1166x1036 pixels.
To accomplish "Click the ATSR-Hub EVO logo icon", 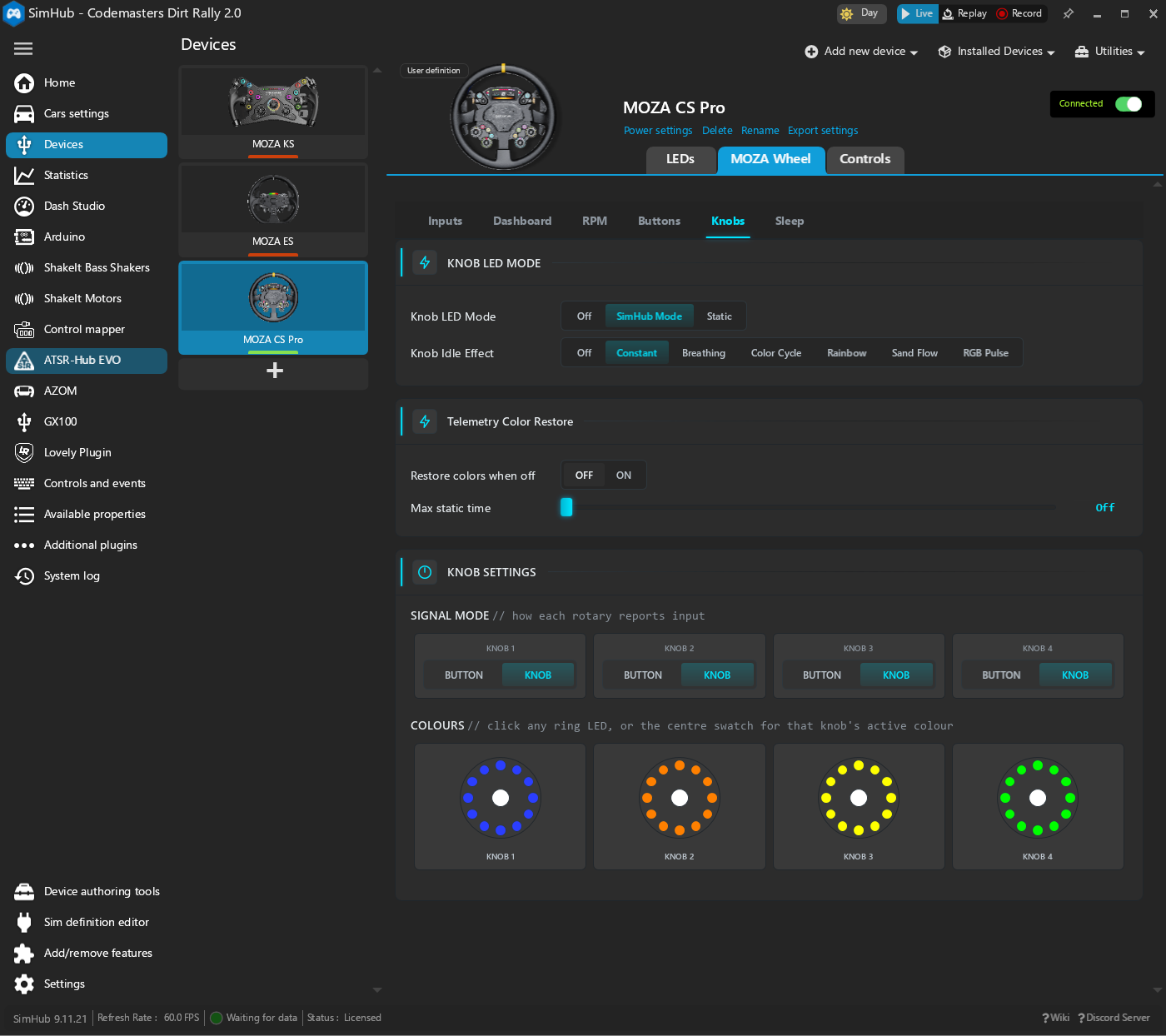I will point(24,360).
